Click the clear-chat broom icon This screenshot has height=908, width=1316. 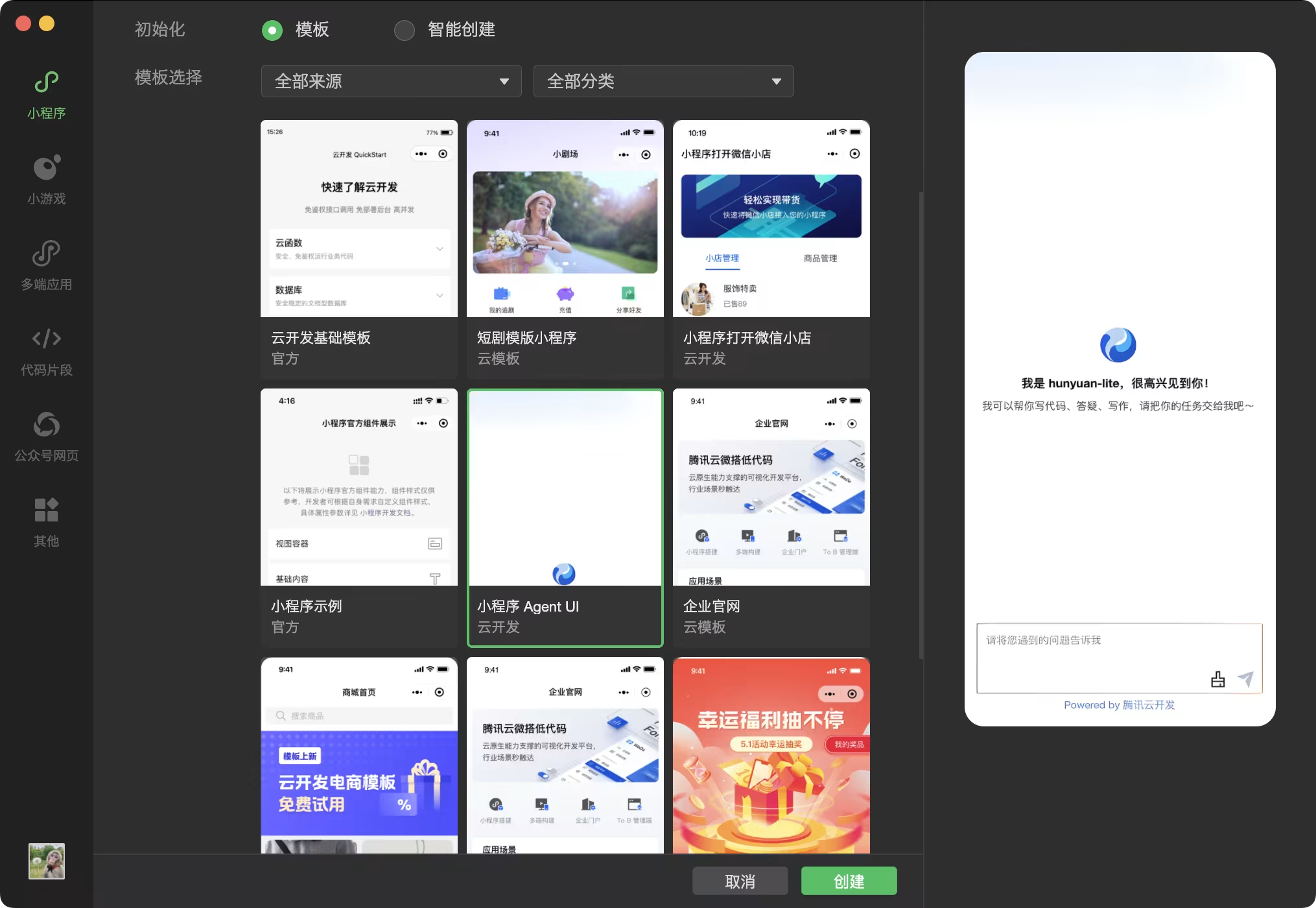[1217, 679]
